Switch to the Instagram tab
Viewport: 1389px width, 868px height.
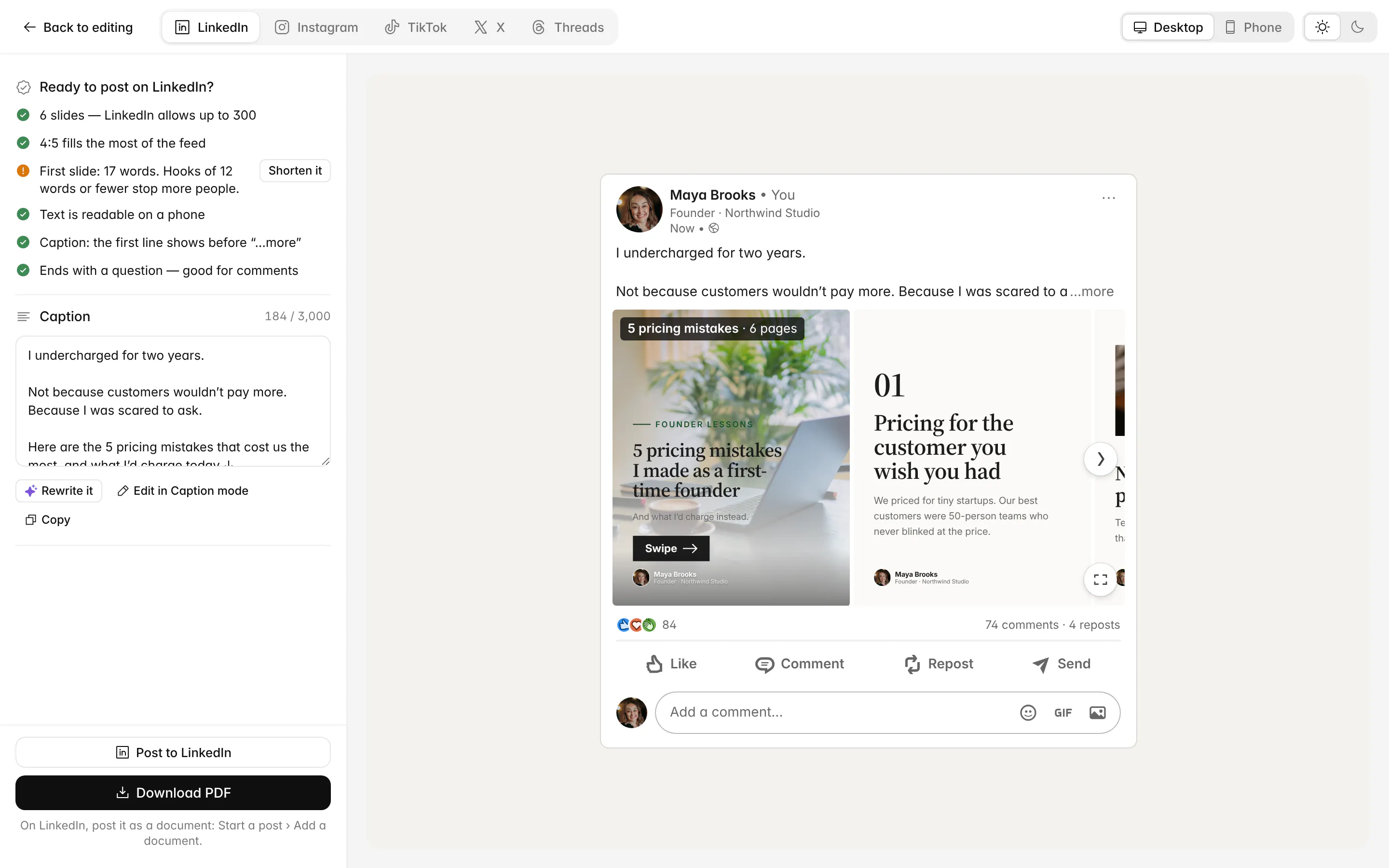pos(316,27)
